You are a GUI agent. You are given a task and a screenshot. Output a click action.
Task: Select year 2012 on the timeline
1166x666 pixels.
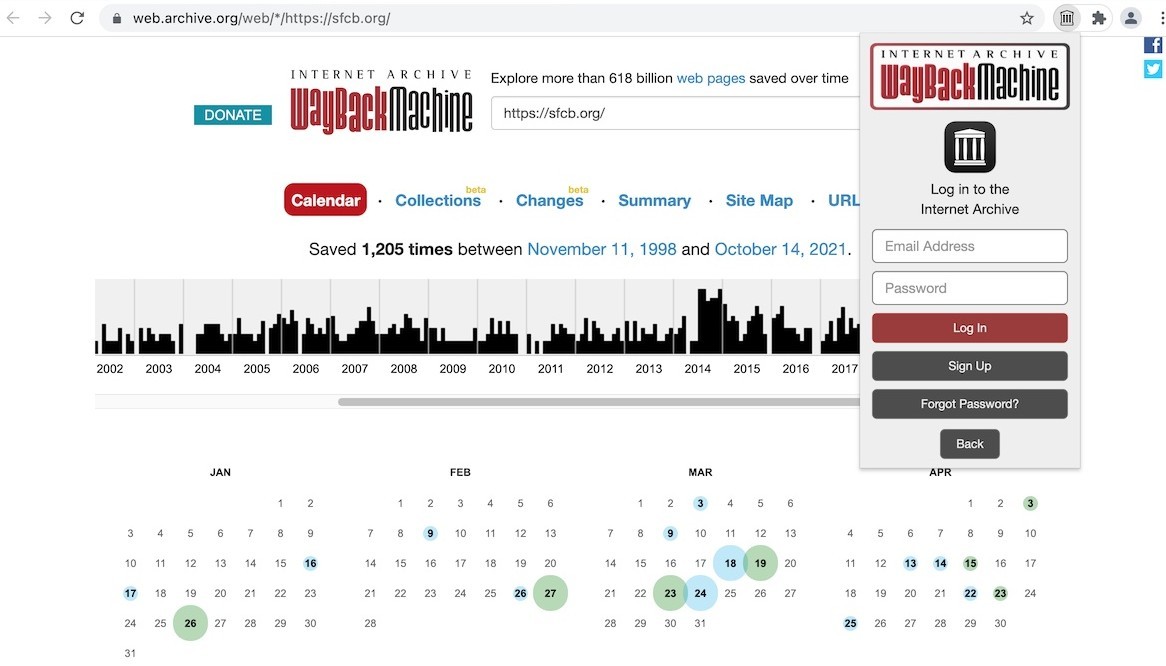point(599,369)
